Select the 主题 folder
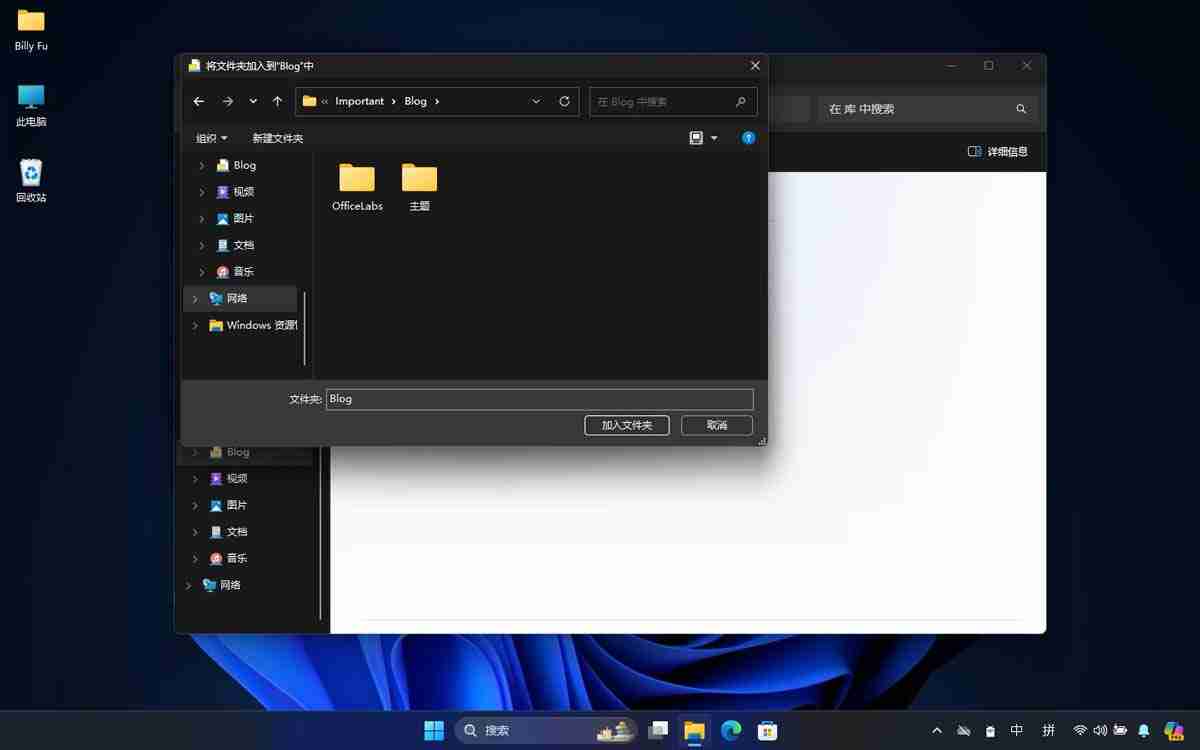Screen dimensions: 1200x750 pyautogui.click(x=419, y=185)
